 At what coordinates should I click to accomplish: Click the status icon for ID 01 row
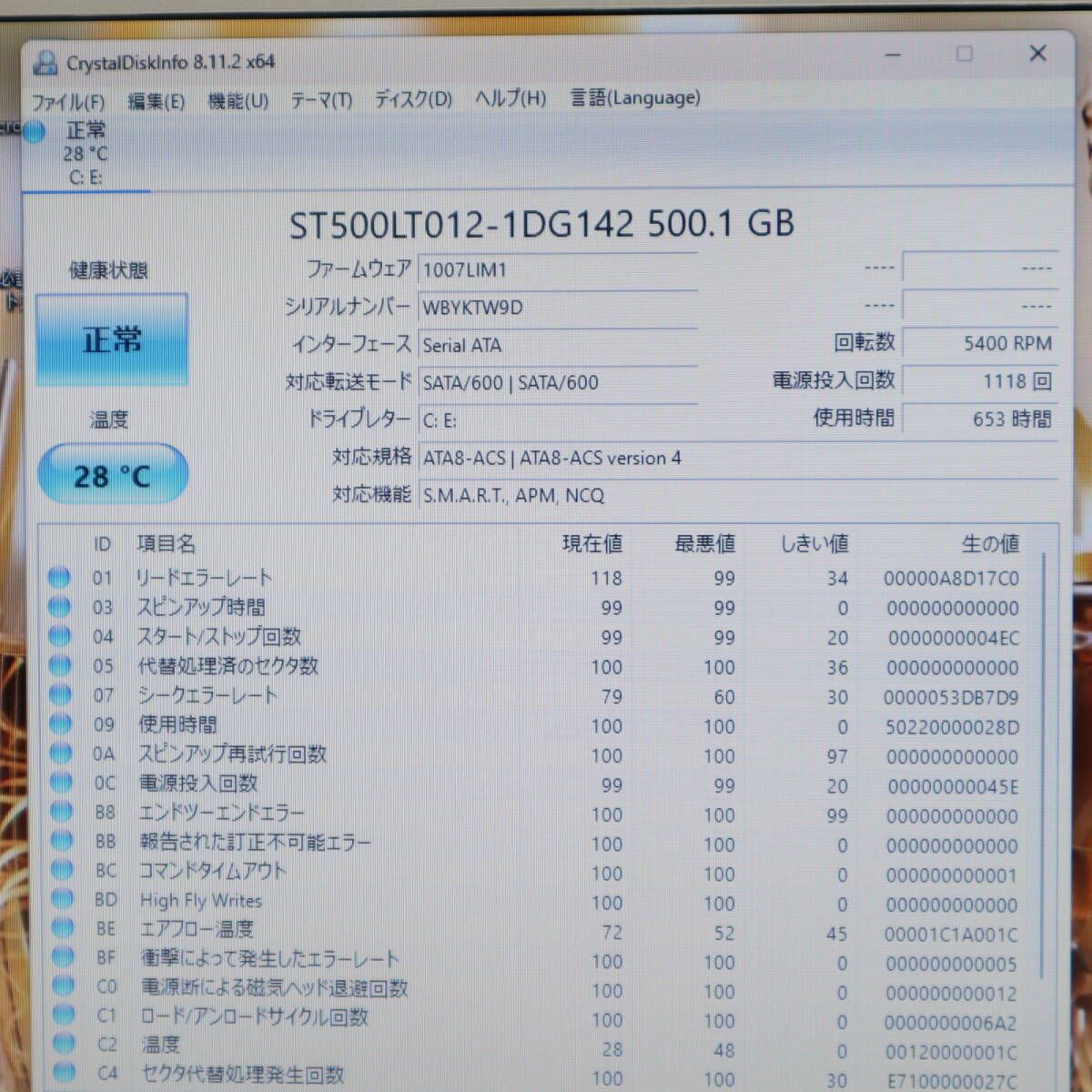point(59,577)
